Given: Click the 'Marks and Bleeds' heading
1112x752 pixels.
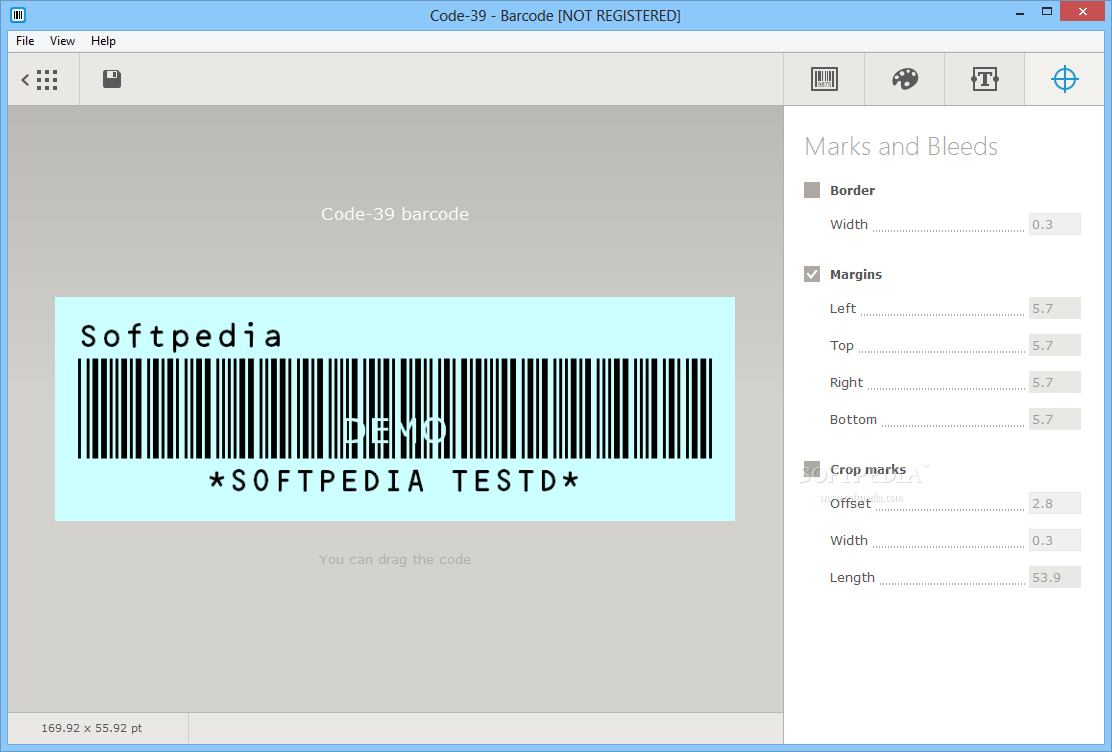Looking at the screenshot, I should pyautogui.click(x=901, y=146).
